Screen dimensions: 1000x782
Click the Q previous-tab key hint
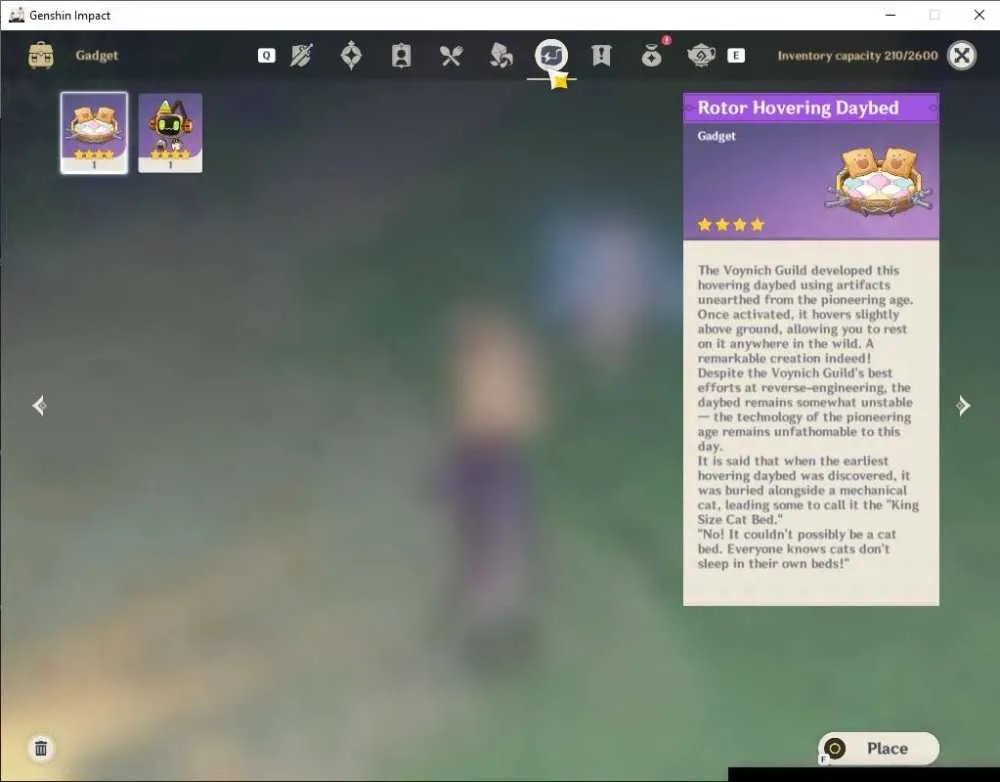point(267,55)
